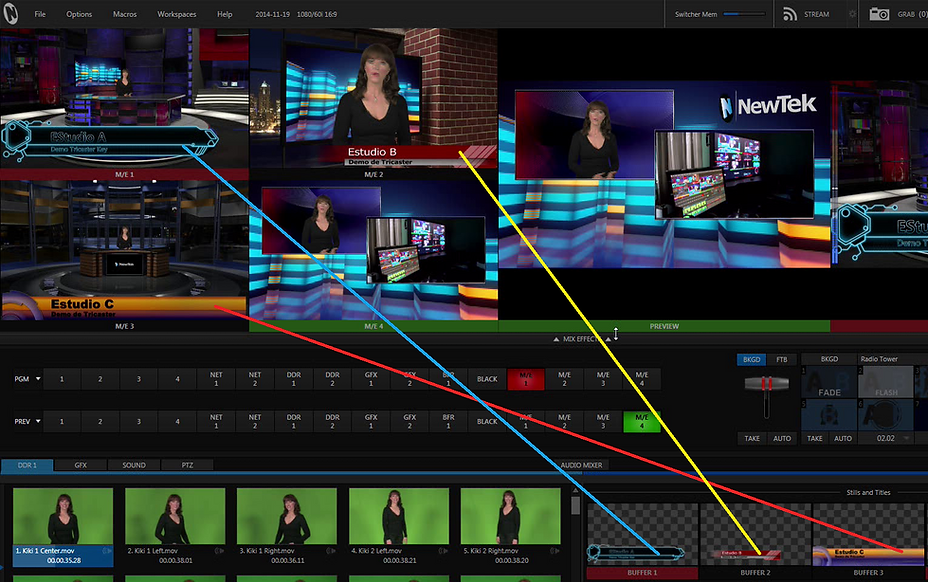Collapse Mix Effects left arrow icon
The image size is (928, 582).
tap(556, 339)
